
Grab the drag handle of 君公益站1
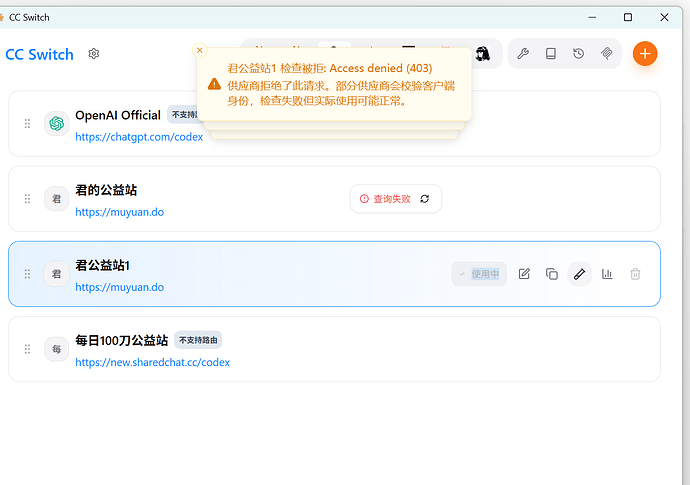(27, 274)
